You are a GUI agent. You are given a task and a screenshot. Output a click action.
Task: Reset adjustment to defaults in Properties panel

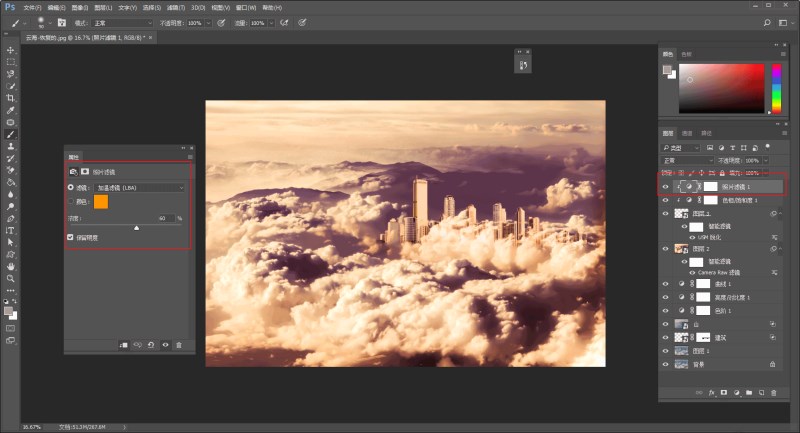click(x=150, y=345)
